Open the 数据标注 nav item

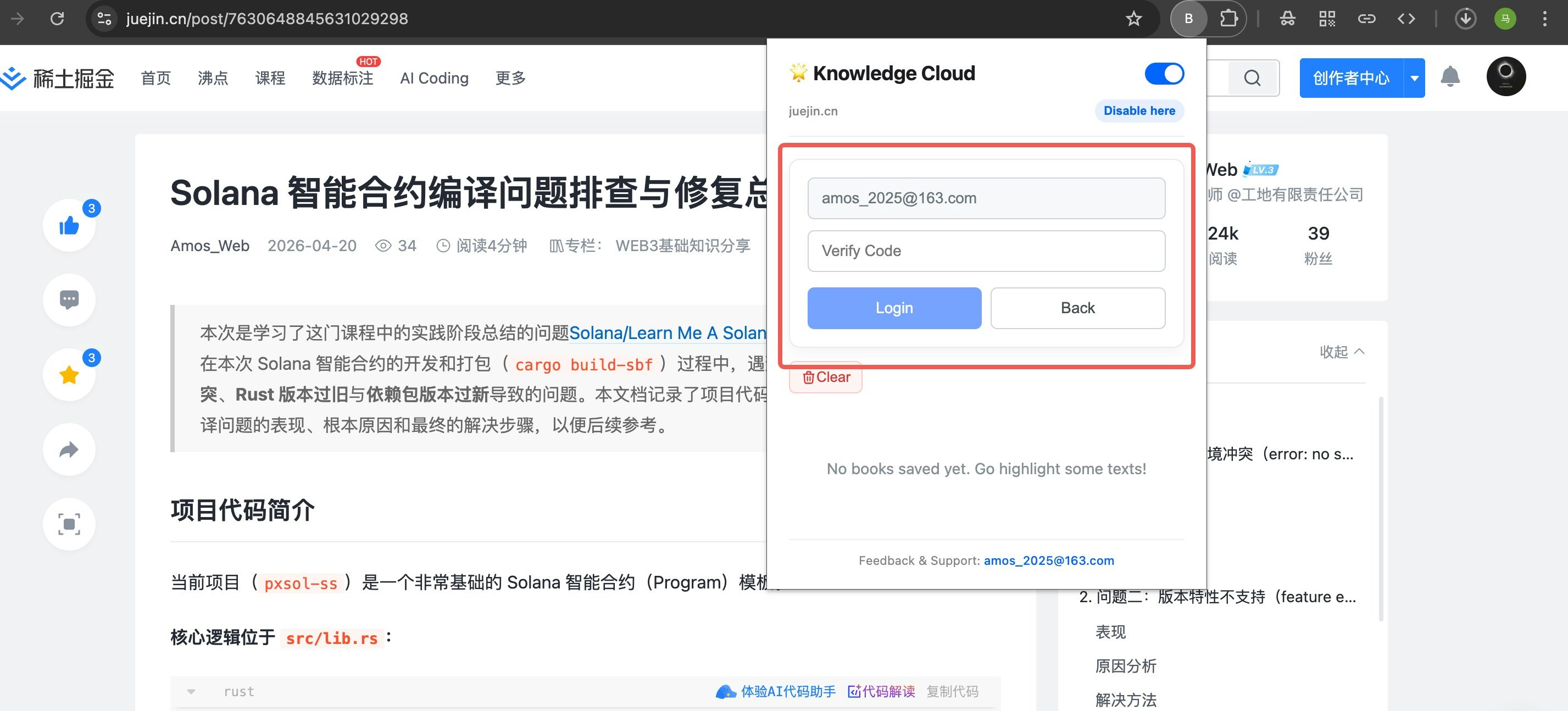[343, 78]
